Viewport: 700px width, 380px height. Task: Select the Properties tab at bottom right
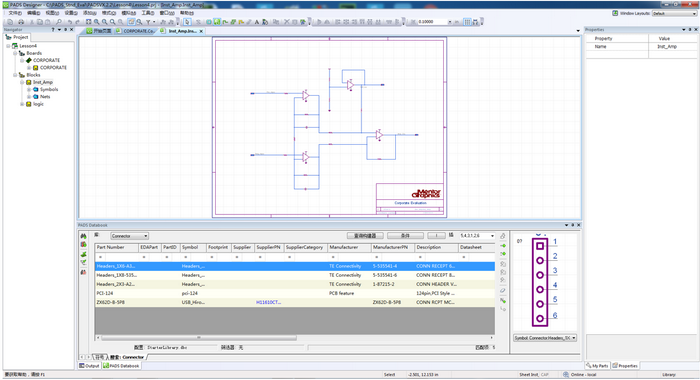click(625, 366)
